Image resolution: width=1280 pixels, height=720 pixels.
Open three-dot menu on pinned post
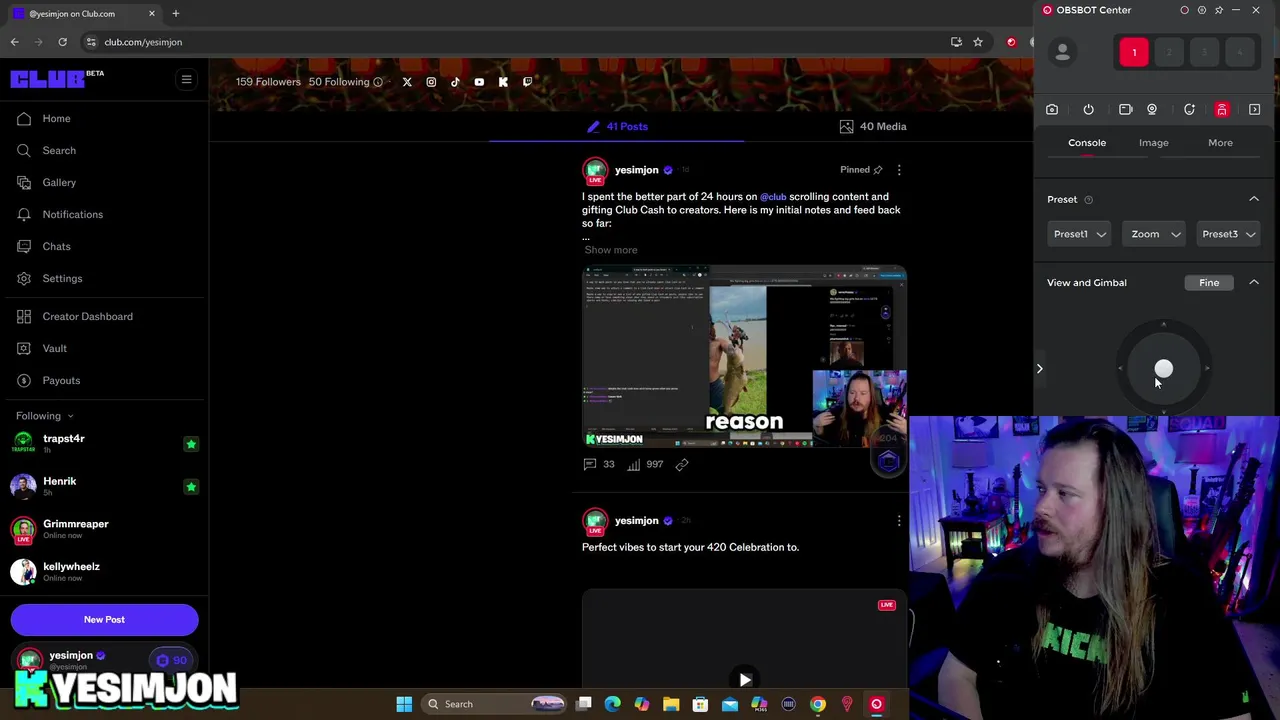(899, 170)
